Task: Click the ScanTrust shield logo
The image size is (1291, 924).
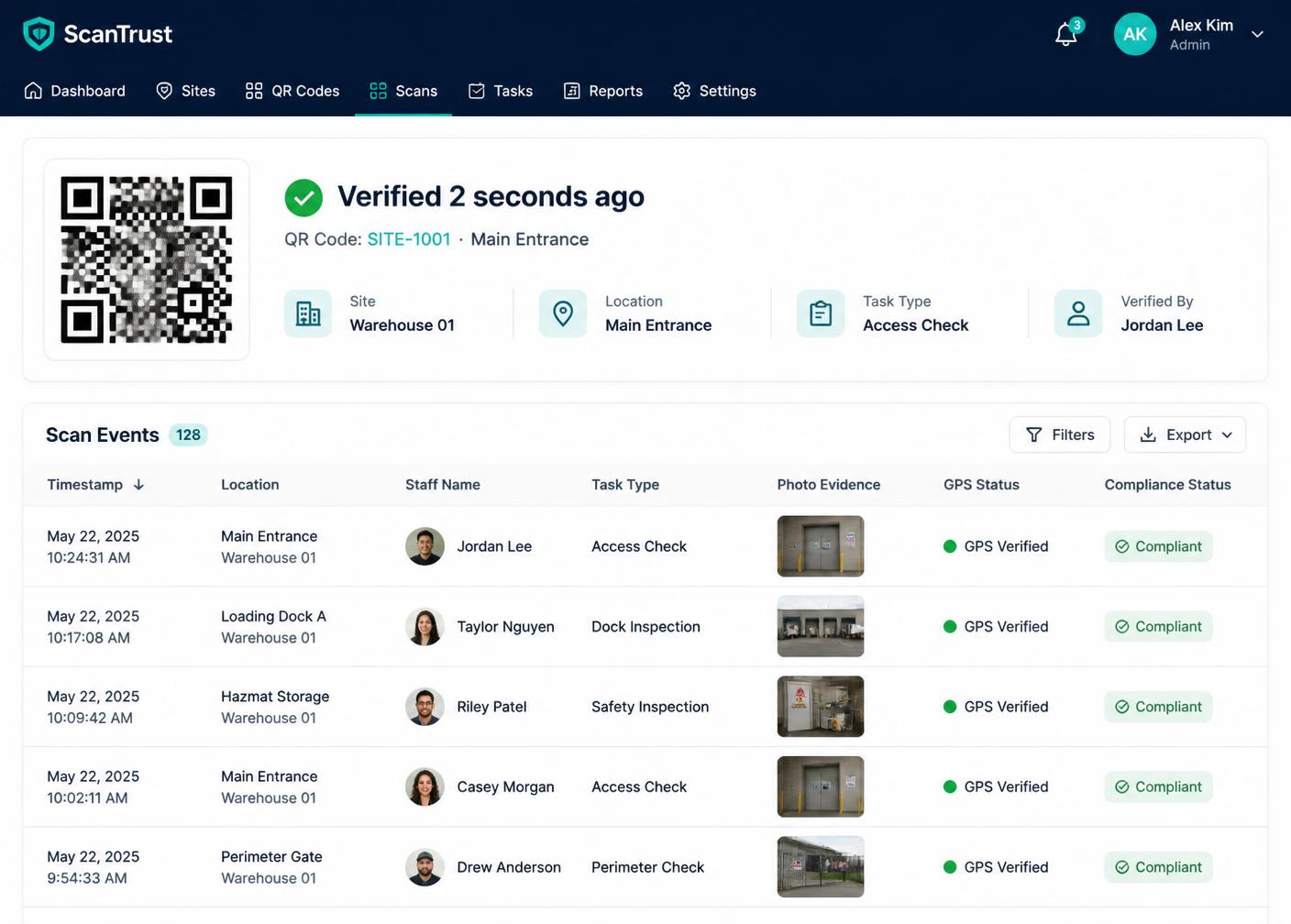Action: [x=39, y=34]
